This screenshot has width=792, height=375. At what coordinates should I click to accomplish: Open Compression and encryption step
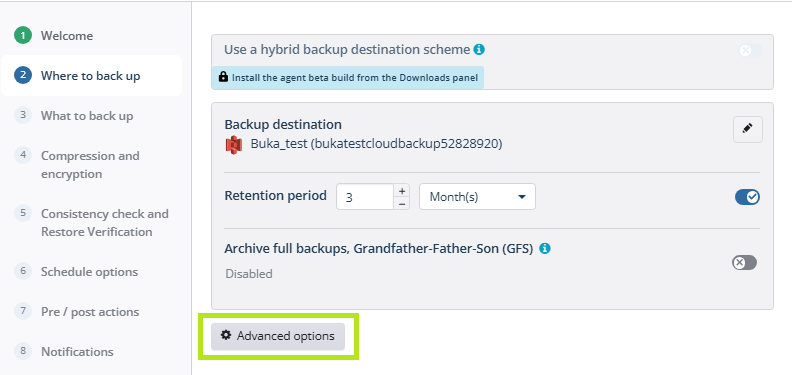tap(90, 165)
